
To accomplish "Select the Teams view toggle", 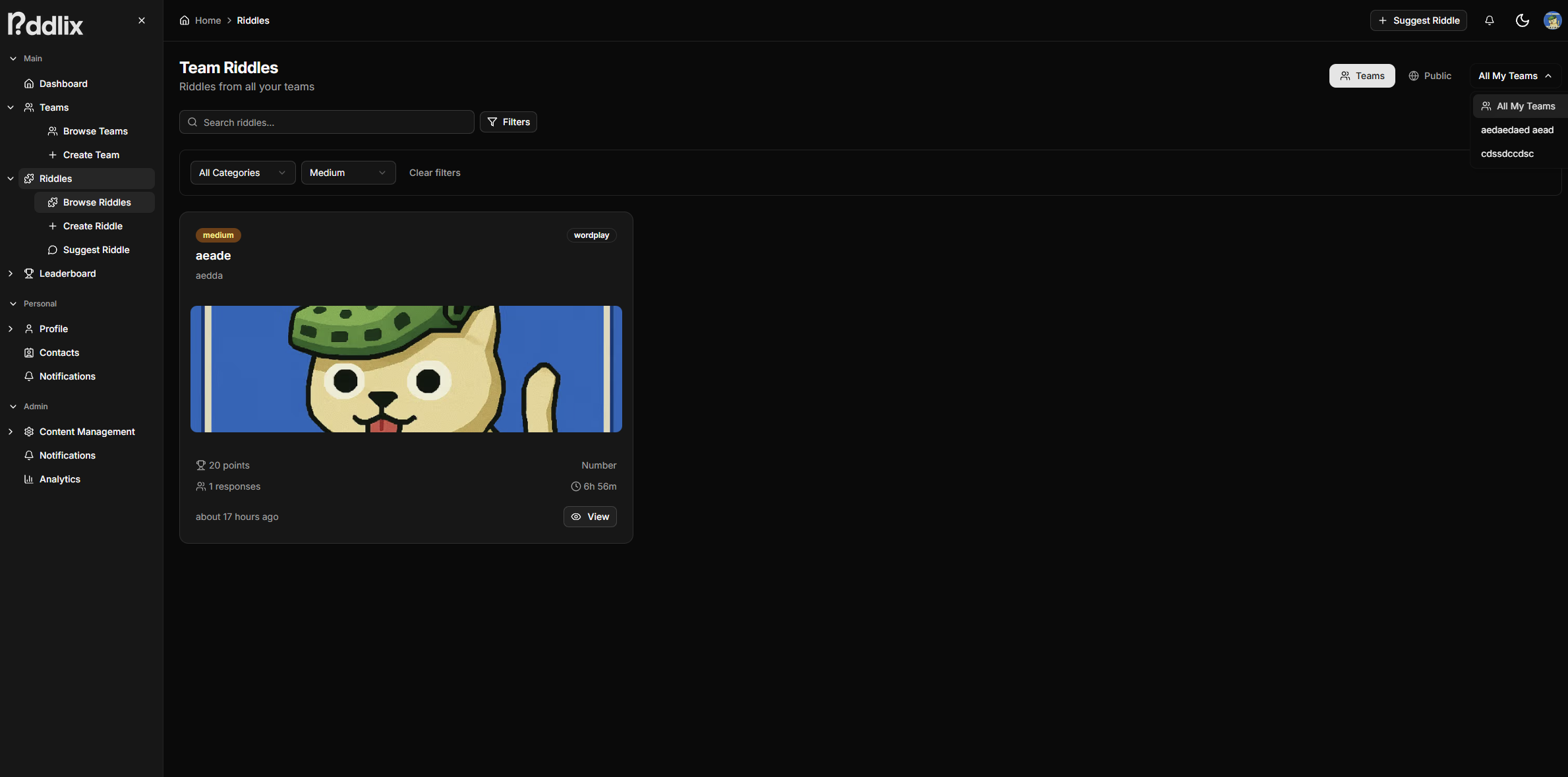I will 1362,76.
